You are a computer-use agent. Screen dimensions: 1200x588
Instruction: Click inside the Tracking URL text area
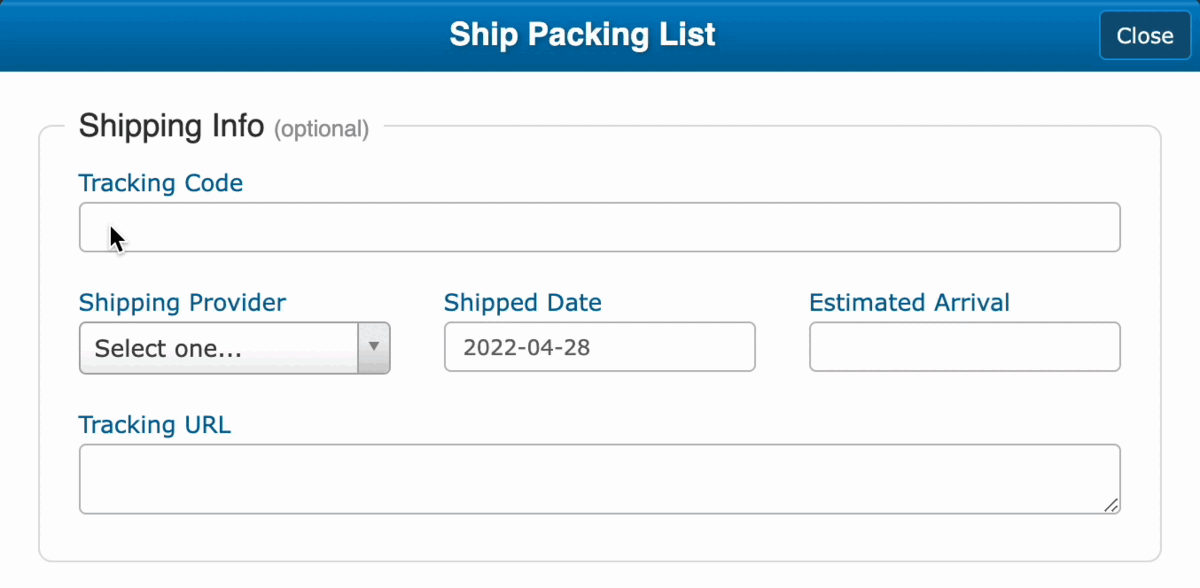pos(598,478)
